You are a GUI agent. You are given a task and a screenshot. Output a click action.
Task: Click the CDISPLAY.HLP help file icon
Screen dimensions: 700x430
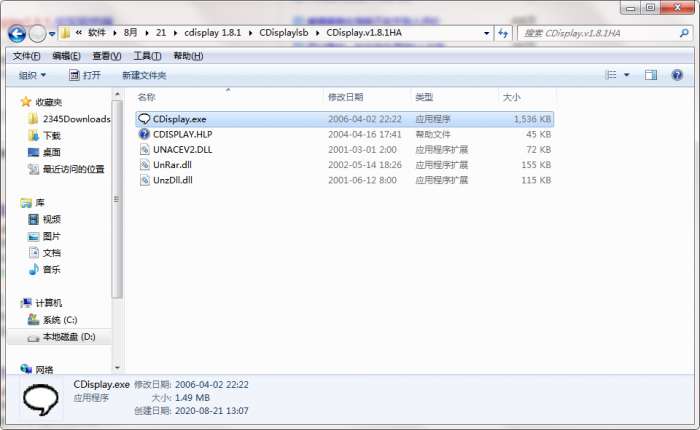[144, 134]
